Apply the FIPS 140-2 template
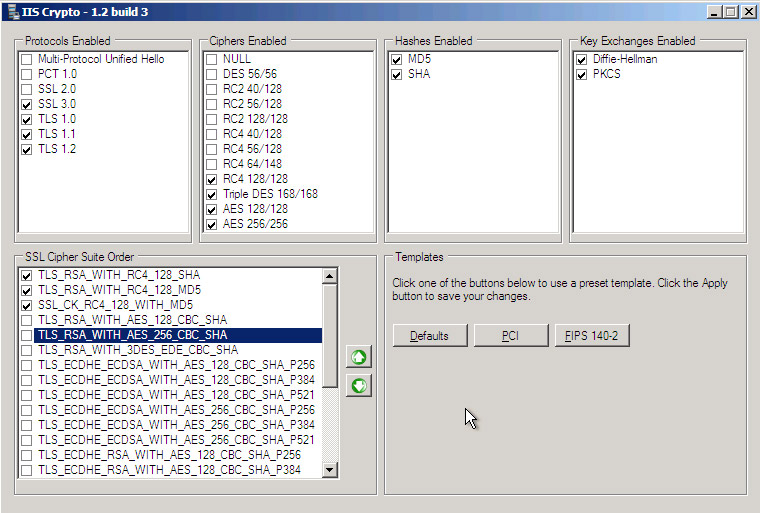The width and height of the screenshot is (760, 513). (591, 336)
